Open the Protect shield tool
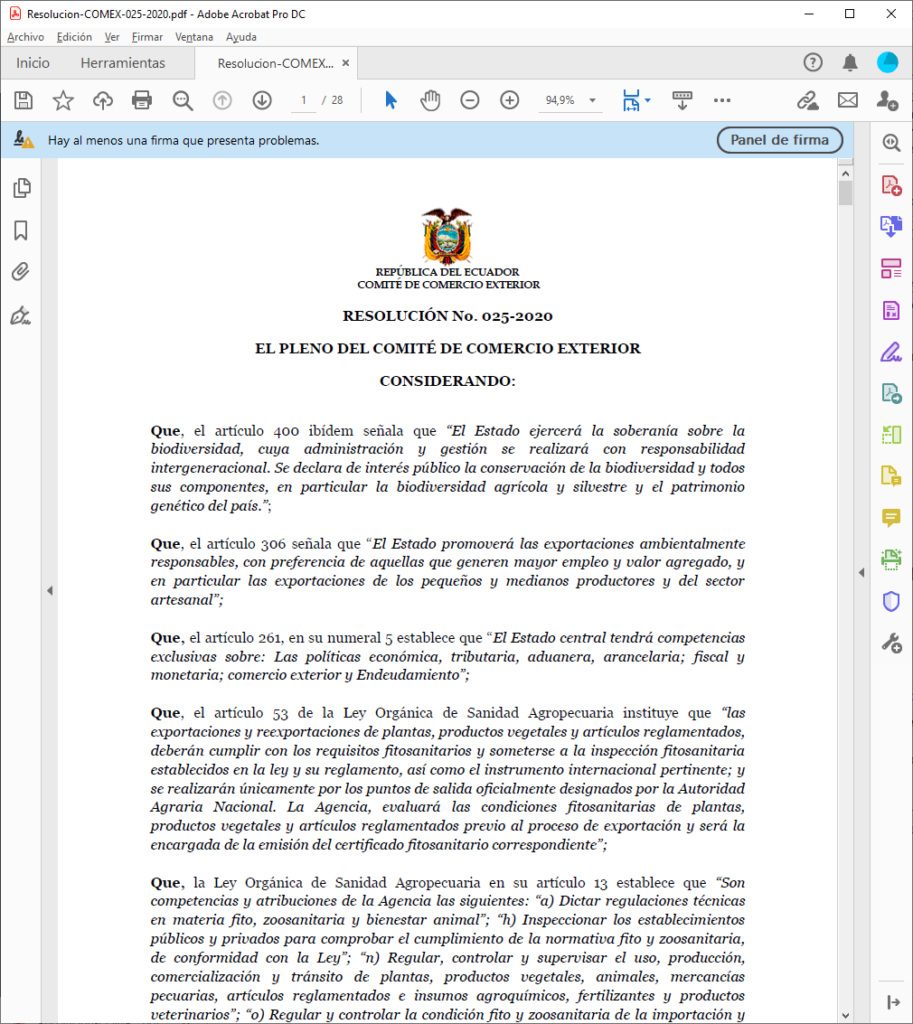This screenshot has height=1024, width=913. pyautogui.click(x=890, y=600)
